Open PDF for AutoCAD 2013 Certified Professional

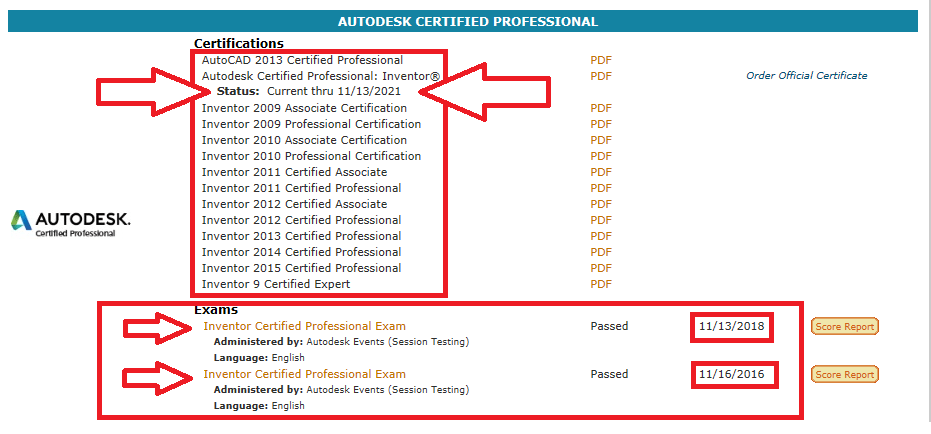coord(601,60)
